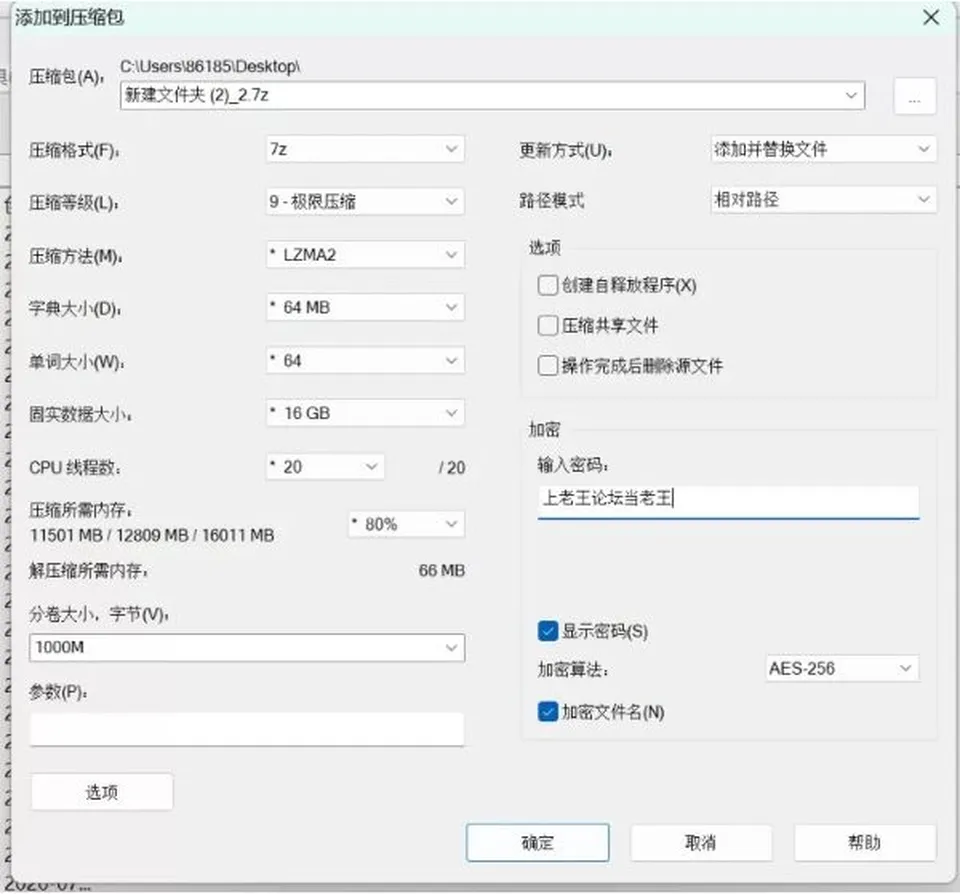The height and width of the screenshot is (894, 960).
Task: Confirm with the 确定 button
Action: (x=538, y=843)
